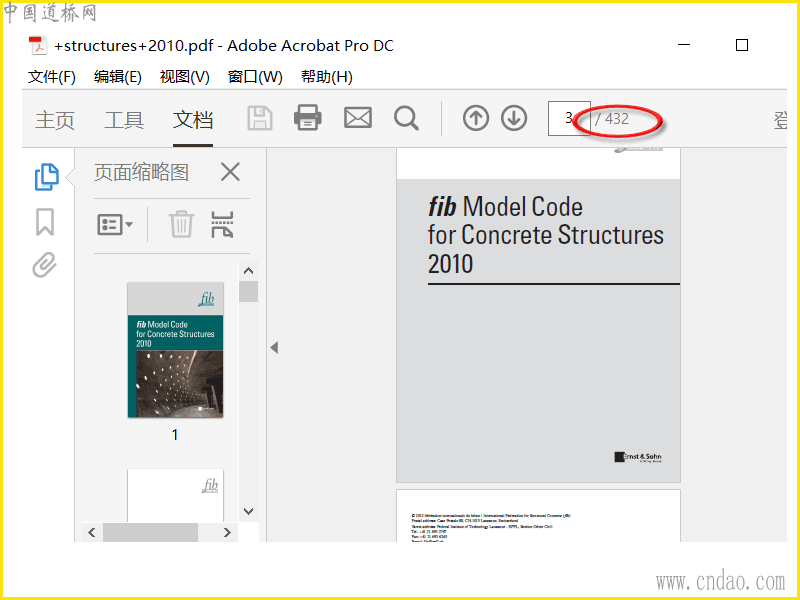The width and height of the screenshot is (800, 600).
Task: Click thumbnail panel scroll down arrow
Action: 248,511
